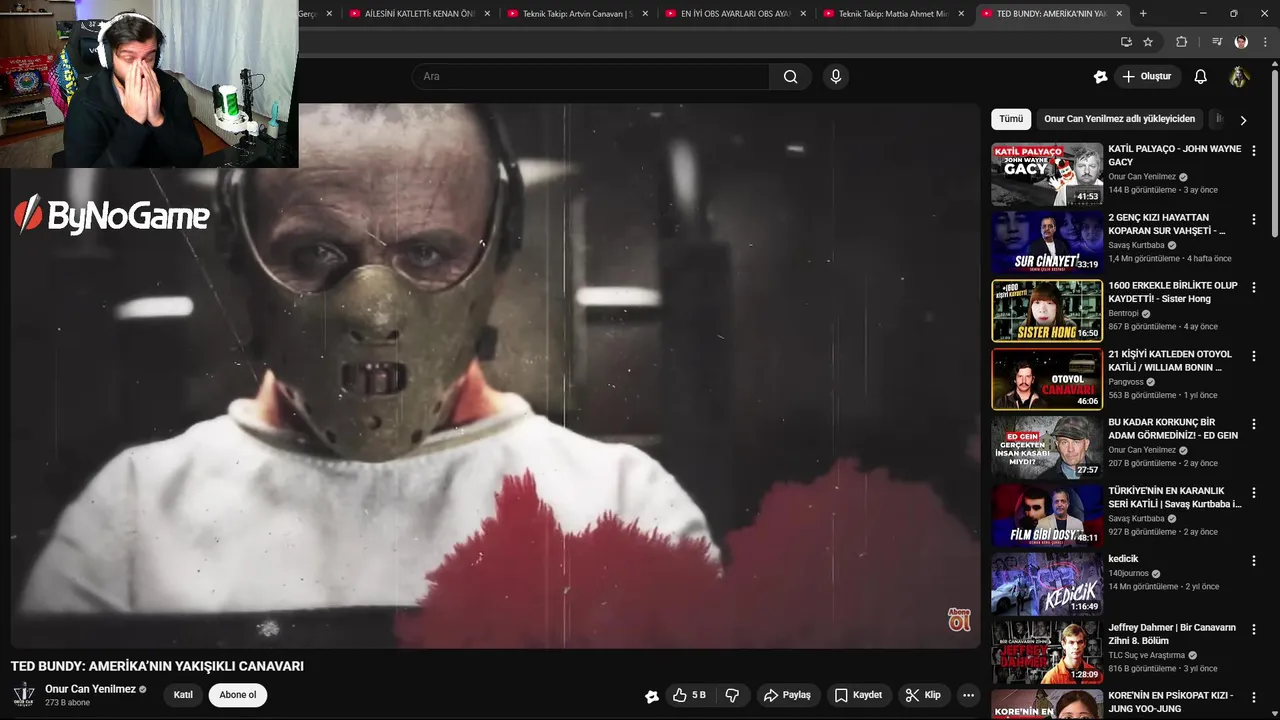
Task: Click the Bentropi channel name
Action: [x=1125, y=314]
